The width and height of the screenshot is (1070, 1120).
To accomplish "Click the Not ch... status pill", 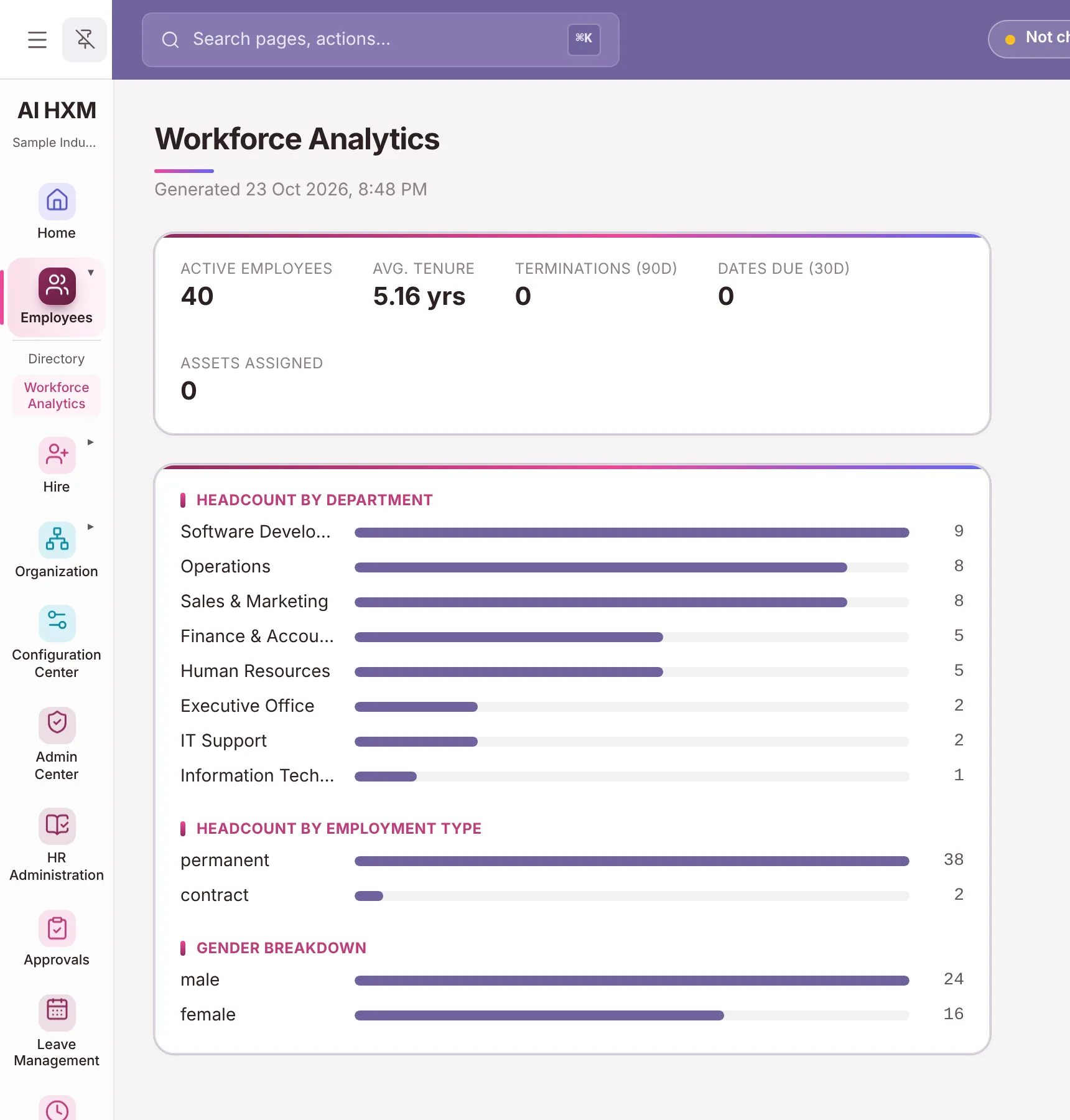I will 1030,39.
